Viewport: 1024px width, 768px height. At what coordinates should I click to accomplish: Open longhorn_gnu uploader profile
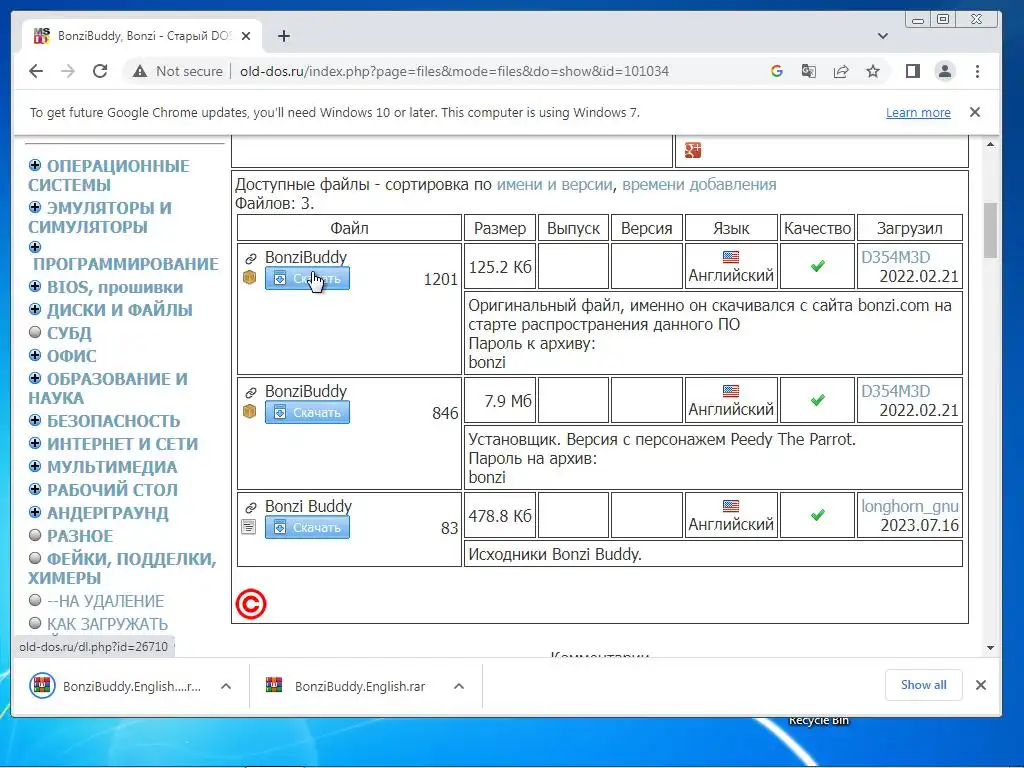coord(910,506)
